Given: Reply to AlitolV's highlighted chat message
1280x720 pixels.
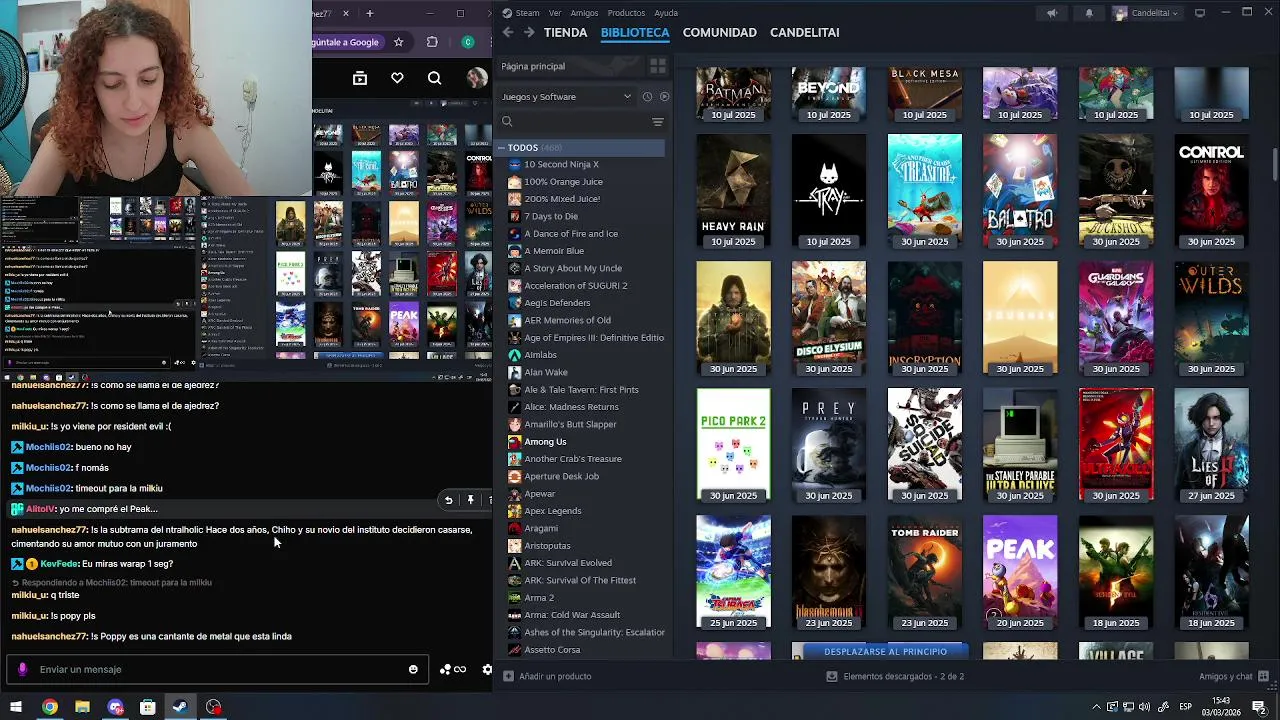Looking at the screenshot, I should pyautogui.click(x=449, y=500).
